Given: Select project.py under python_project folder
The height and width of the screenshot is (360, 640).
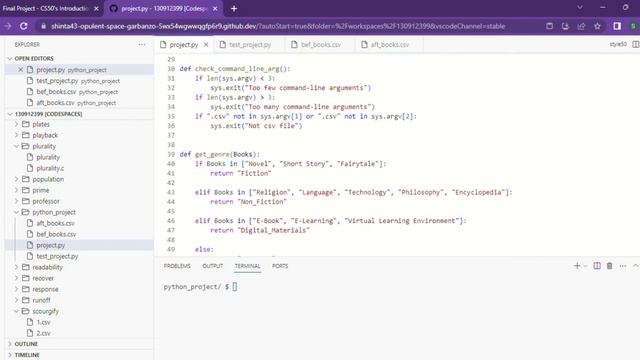Looking at the screenshot, I should tap(79, 245).
